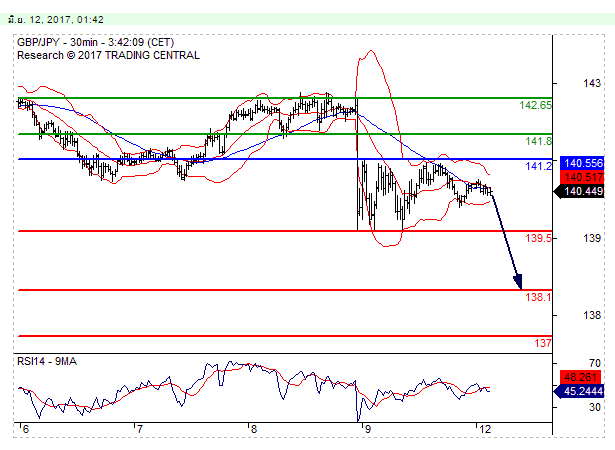Screen dimensions: 615x450
Task: Click the RSI axis label 70
Action: pyautogui.click(x=595, y=363)
